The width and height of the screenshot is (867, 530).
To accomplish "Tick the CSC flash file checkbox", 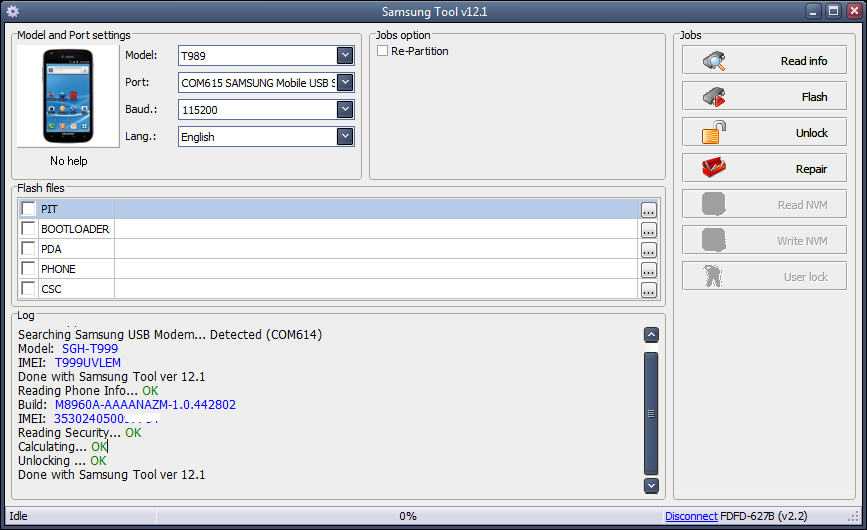I will pyautogui.click(x=28, y=288).
